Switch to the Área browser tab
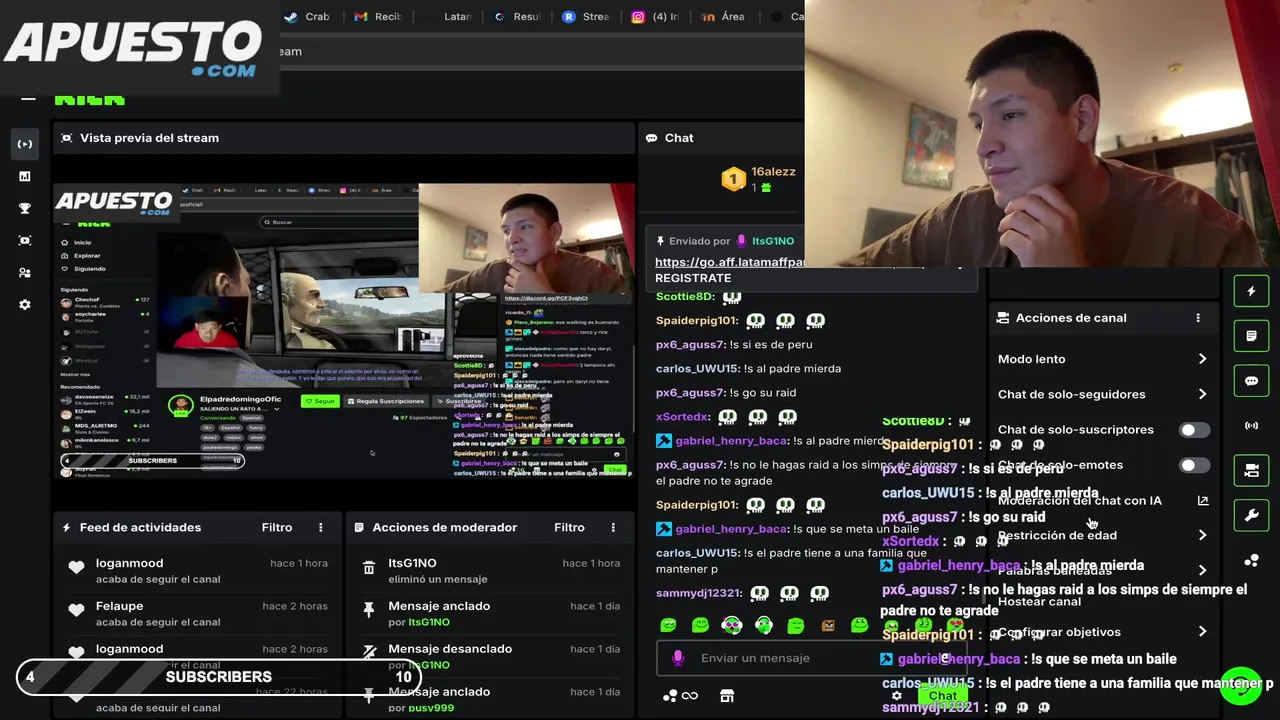Viewport: 1280px width, 720px height. pyautogui.click(x=724, y=16)
